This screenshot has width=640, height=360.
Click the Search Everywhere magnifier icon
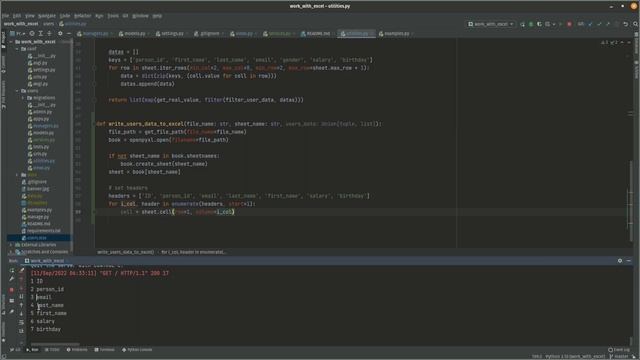pyautogui.click(x=636, y=24)
